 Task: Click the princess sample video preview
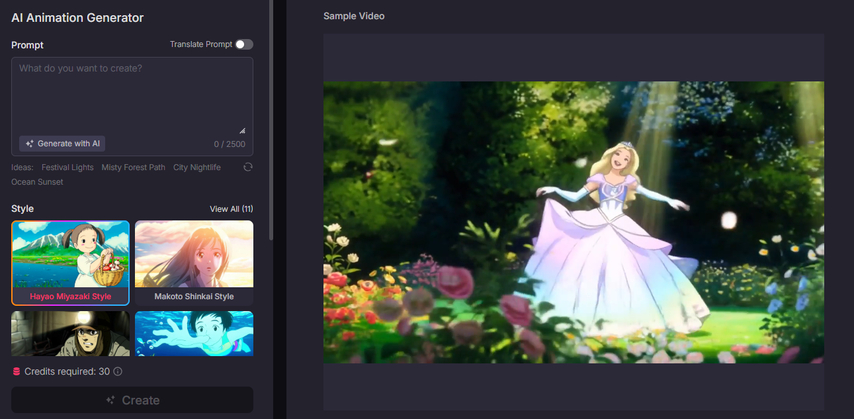pos(573,222)
